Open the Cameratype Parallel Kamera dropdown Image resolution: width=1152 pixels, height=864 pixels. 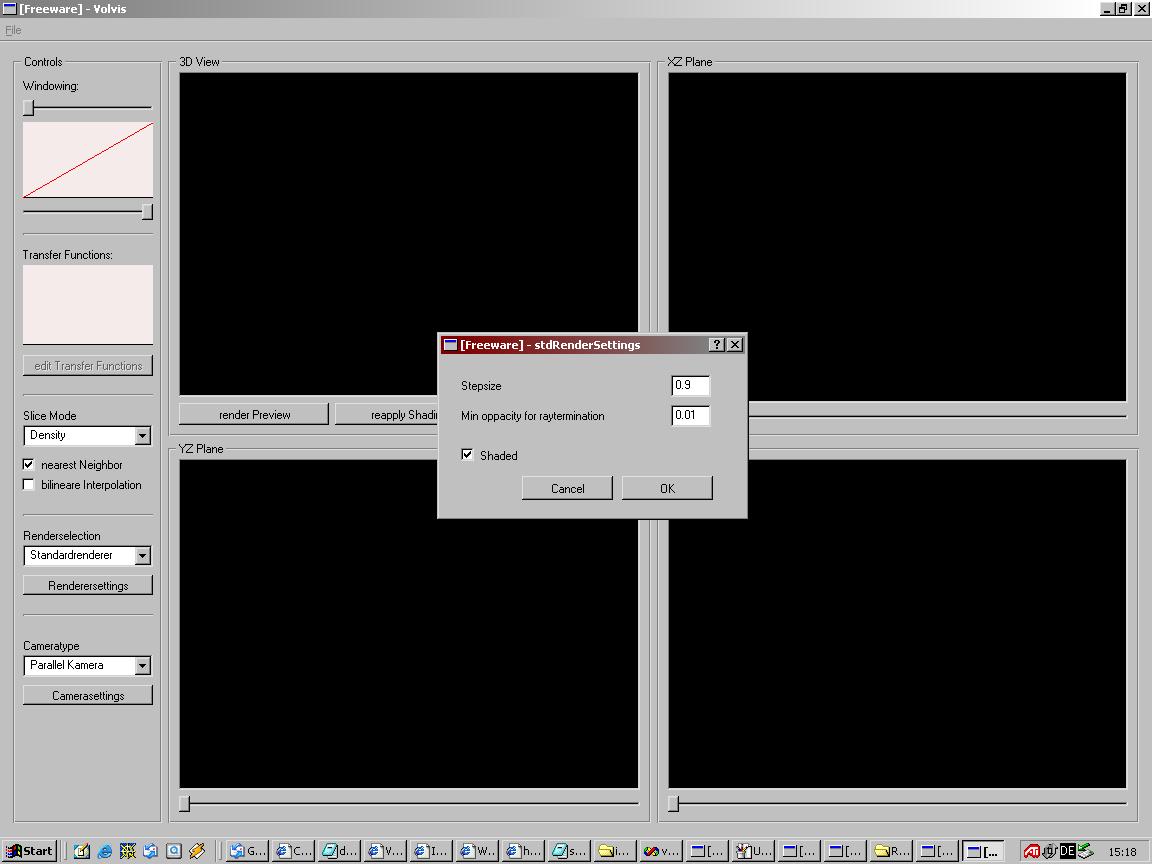coord(142,666)
